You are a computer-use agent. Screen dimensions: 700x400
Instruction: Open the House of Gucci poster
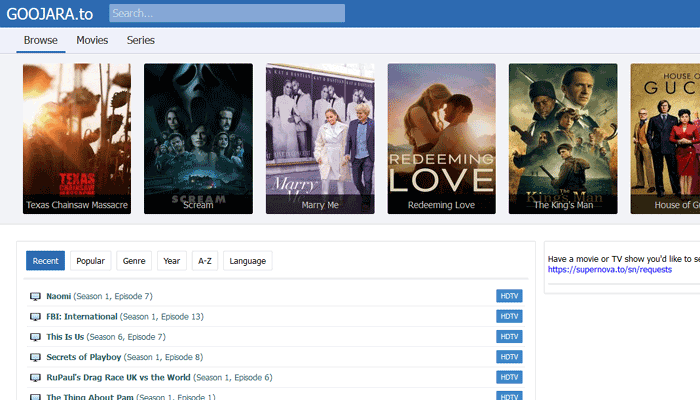tap(665, 138)
